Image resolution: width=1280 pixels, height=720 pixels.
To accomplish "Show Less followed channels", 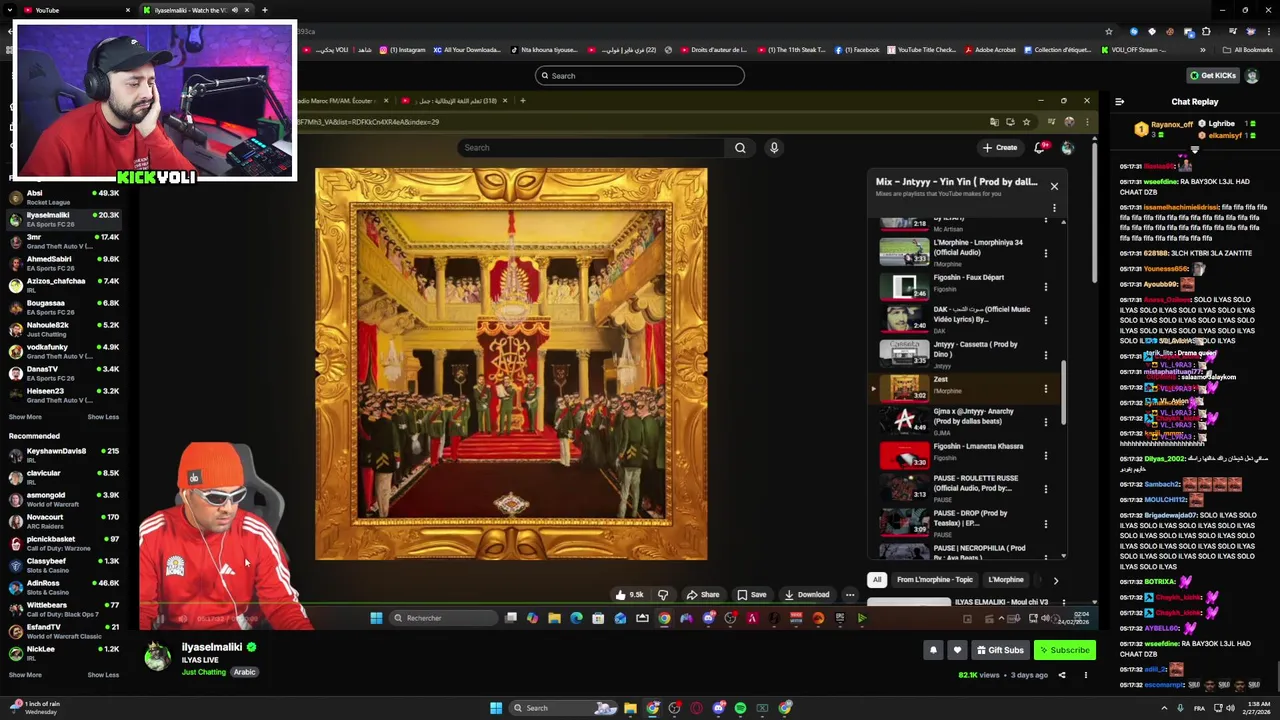I will [x=103, y=417].
